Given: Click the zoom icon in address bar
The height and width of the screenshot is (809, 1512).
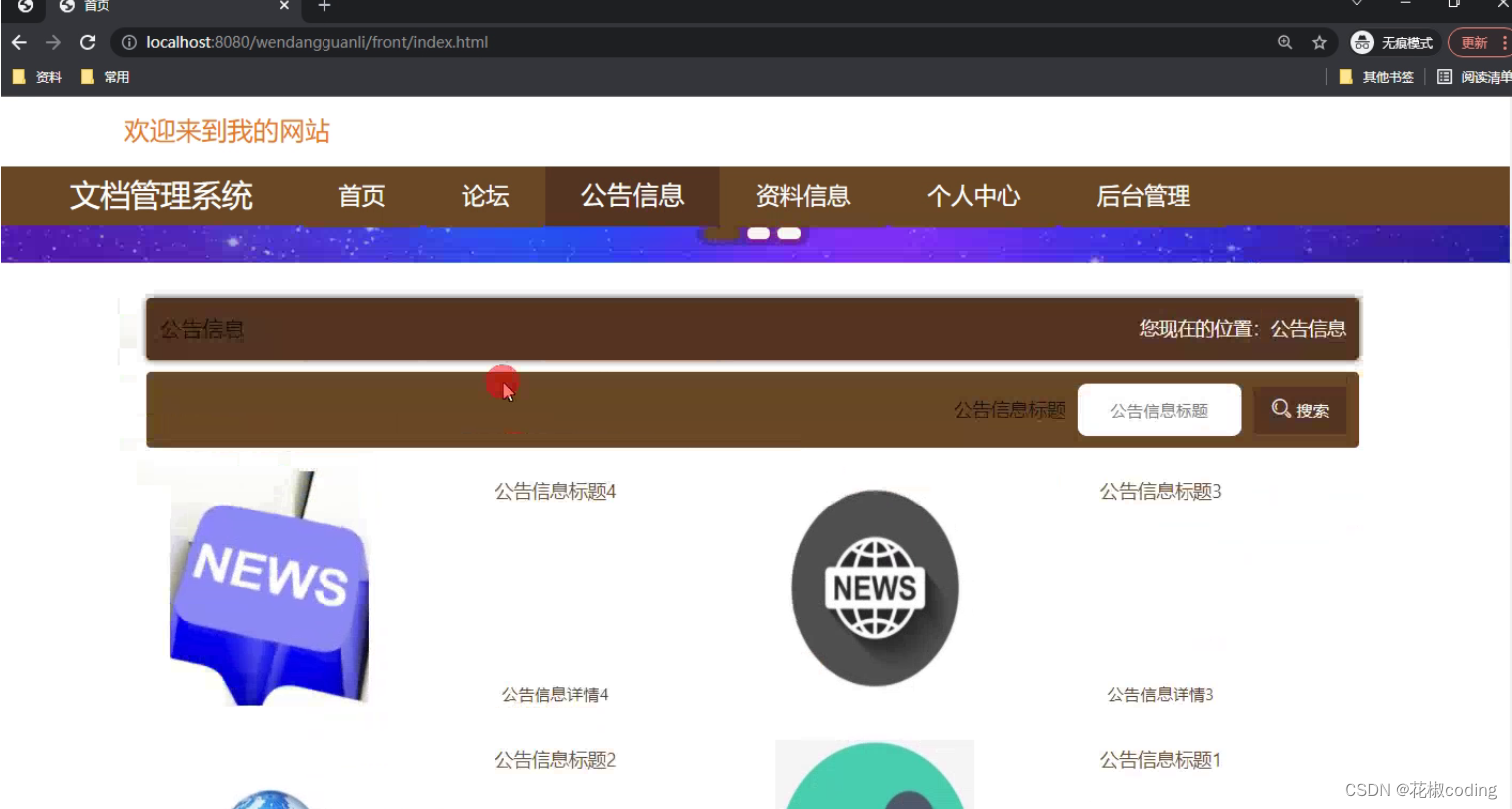Looking at the screenshot, I should click(1285, 42).
